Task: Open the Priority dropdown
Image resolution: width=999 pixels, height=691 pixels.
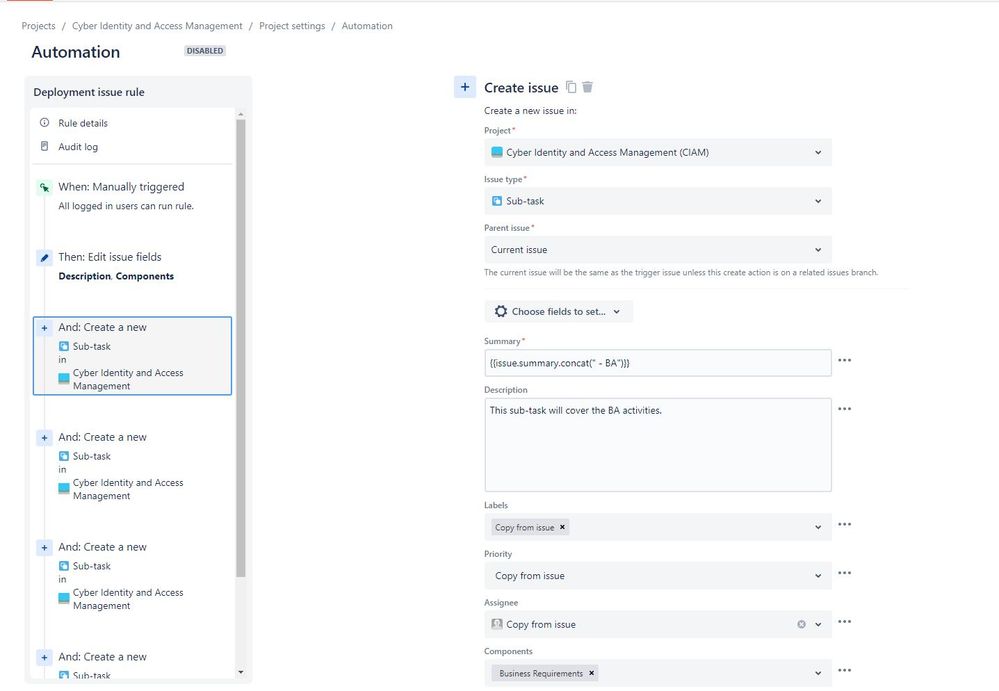Action: tap(658, 576)
